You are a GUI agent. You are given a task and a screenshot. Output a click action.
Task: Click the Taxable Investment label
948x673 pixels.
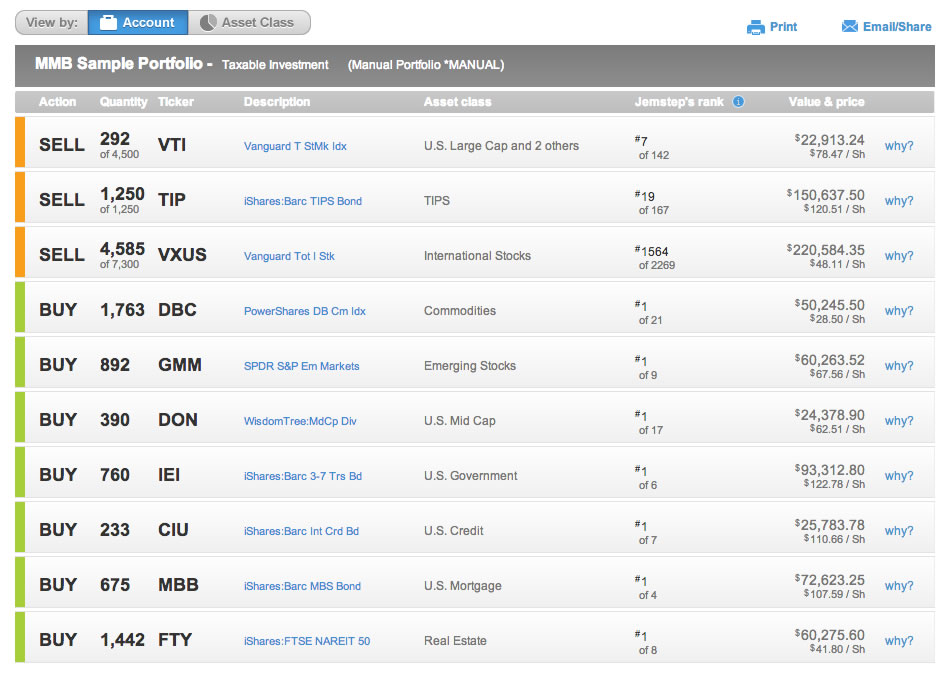point(275,65)
